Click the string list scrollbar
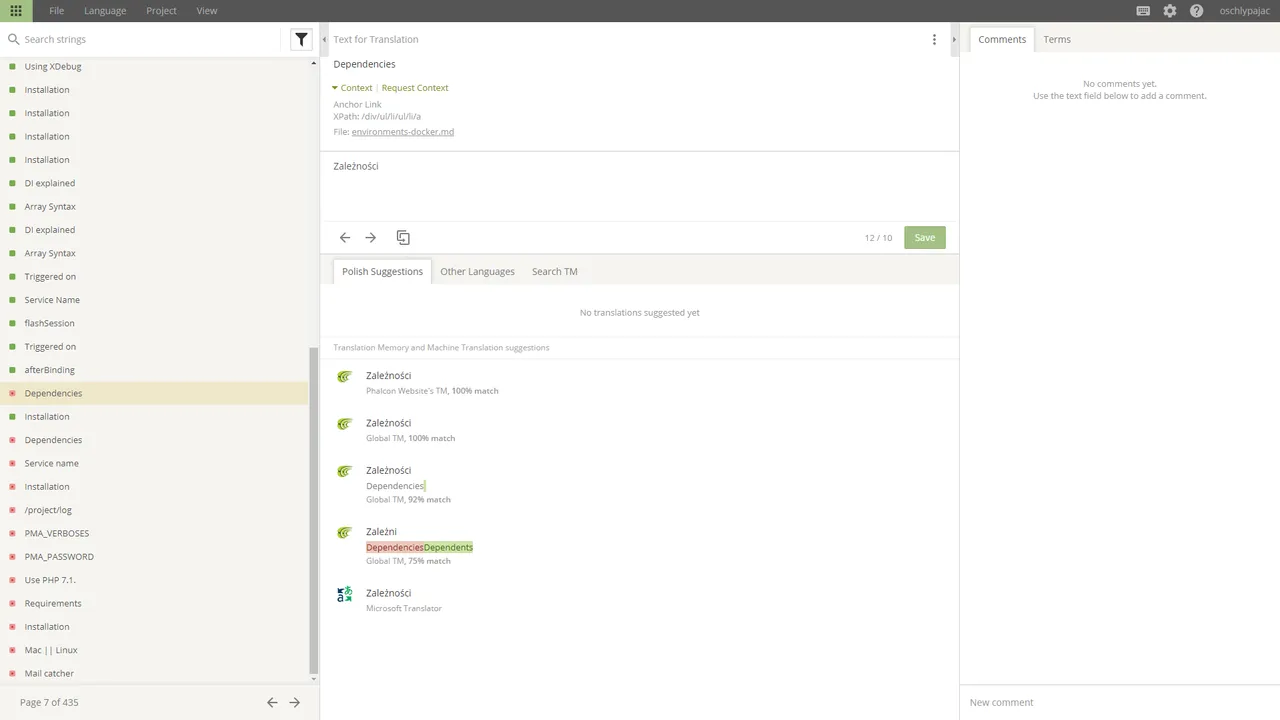The width and height of the screenshot is (1280, 720). click(314, 511)
